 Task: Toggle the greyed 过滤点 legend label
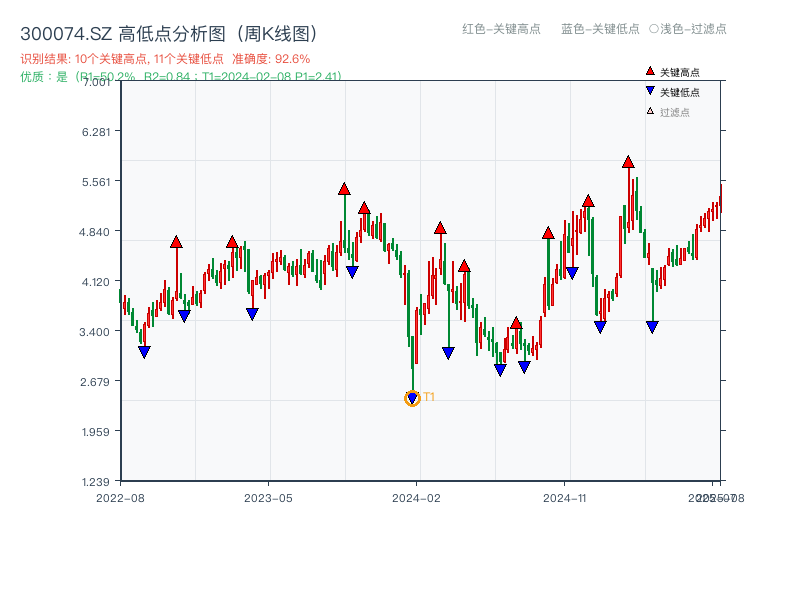pos(674,112)
